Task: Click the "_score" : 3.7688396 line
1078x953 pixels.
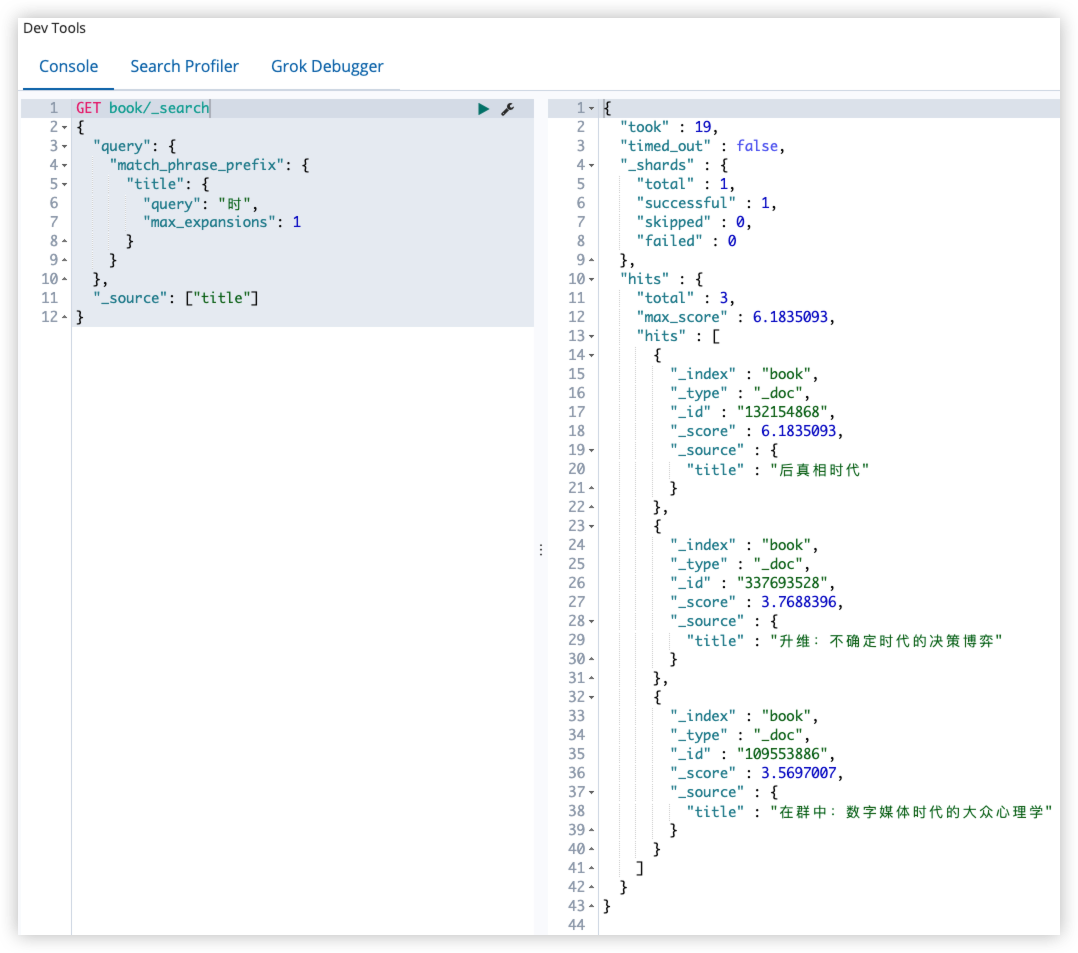Action: (x=756, y=602)
